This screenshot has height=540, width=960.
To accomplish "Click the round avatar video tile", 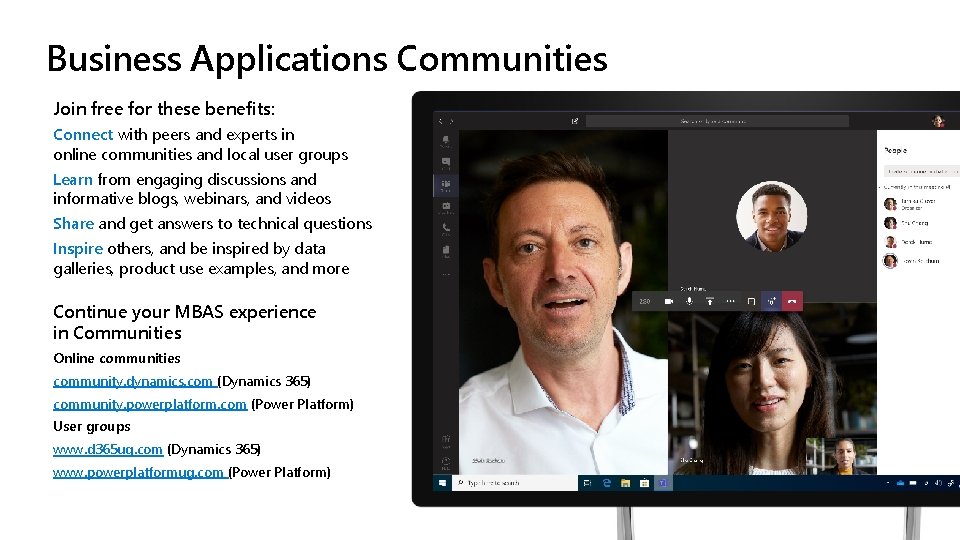I will (x=771, y=216).
